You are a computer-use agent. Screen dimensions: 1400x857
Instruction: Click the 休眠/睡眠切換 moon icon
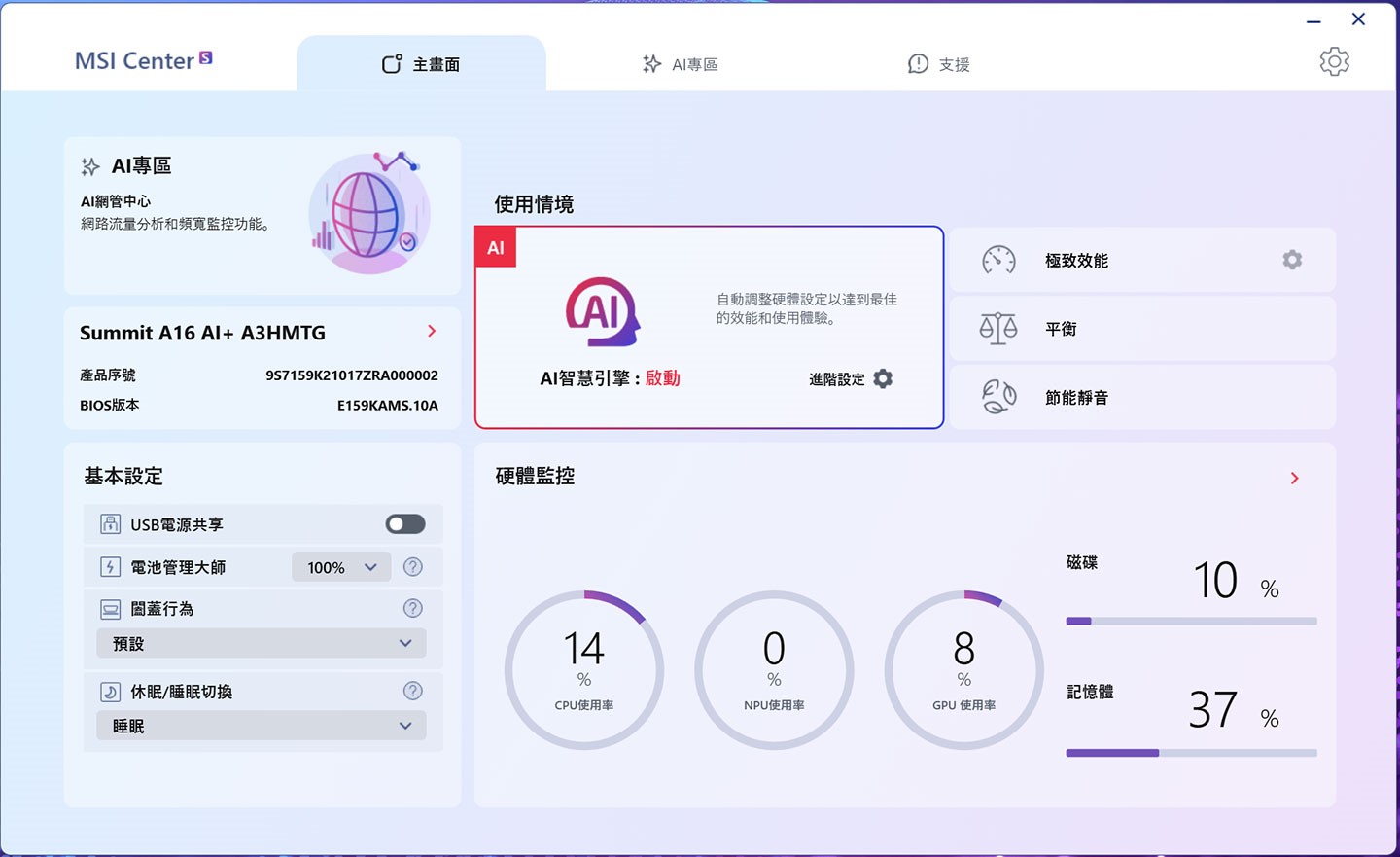point(111,692)
